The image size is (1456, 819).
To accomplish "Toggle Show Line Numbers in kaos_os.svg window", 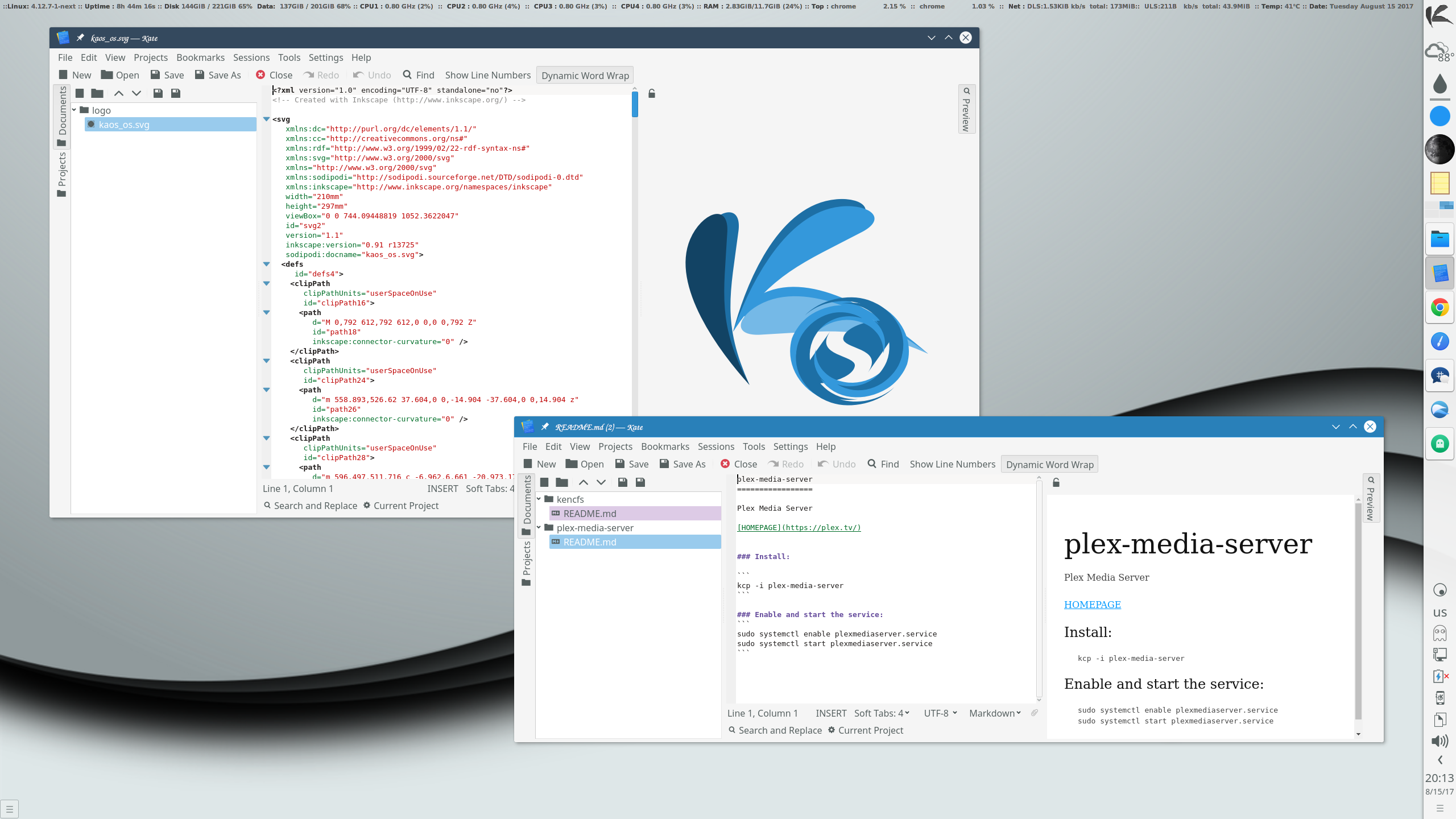I will coord(488,75).
